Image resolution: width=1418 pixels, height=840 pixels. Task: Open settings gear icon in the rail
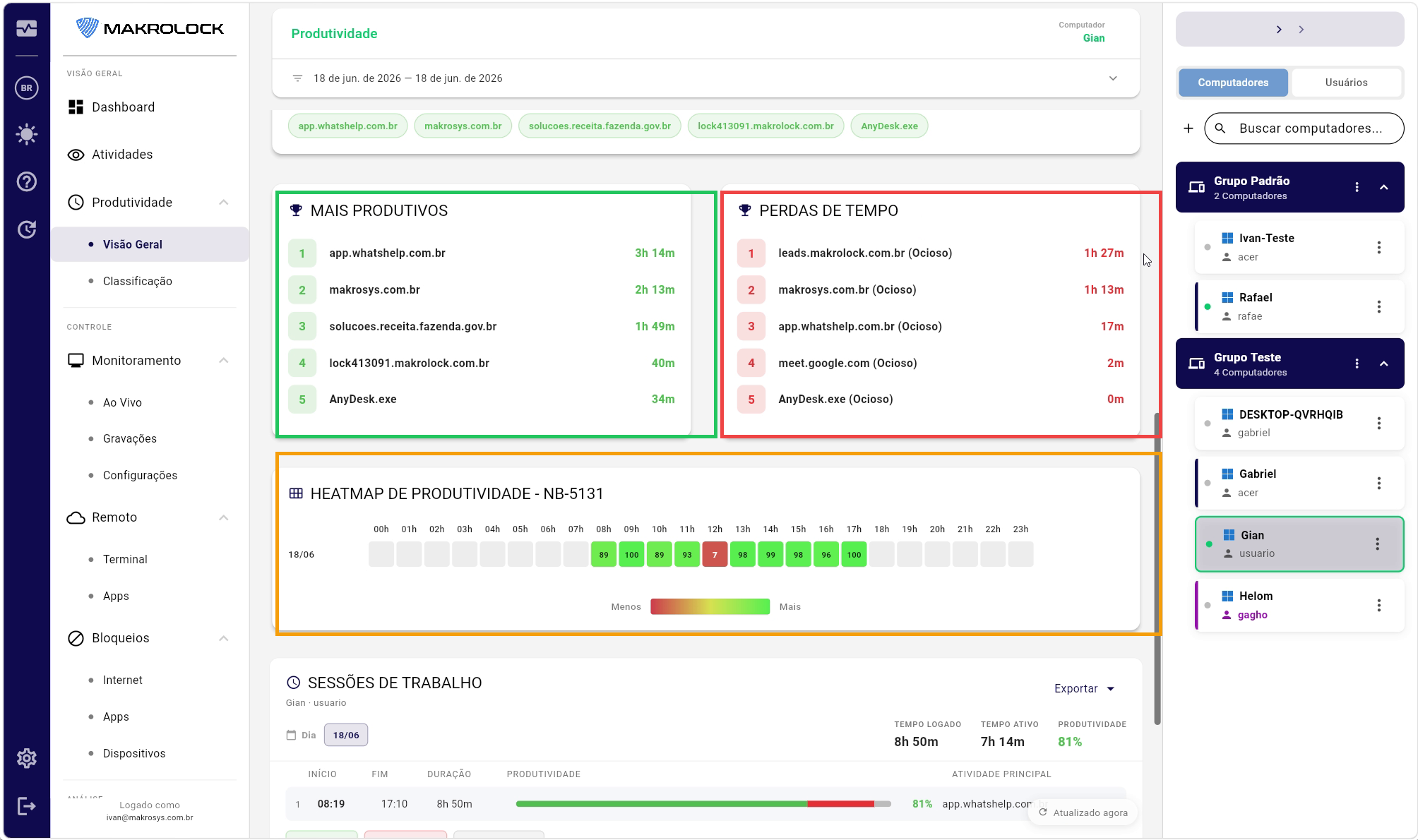pos(27,758)
